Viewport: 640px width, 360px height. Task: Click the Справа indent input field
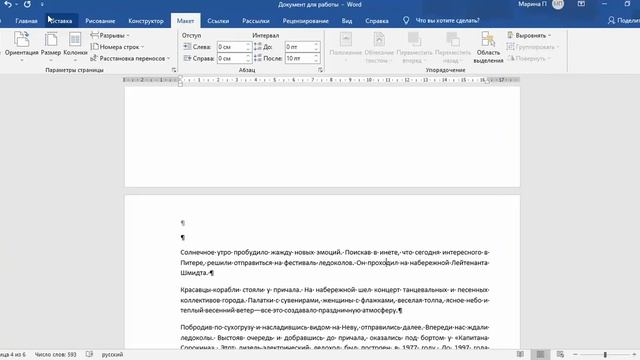coord(231,58)
